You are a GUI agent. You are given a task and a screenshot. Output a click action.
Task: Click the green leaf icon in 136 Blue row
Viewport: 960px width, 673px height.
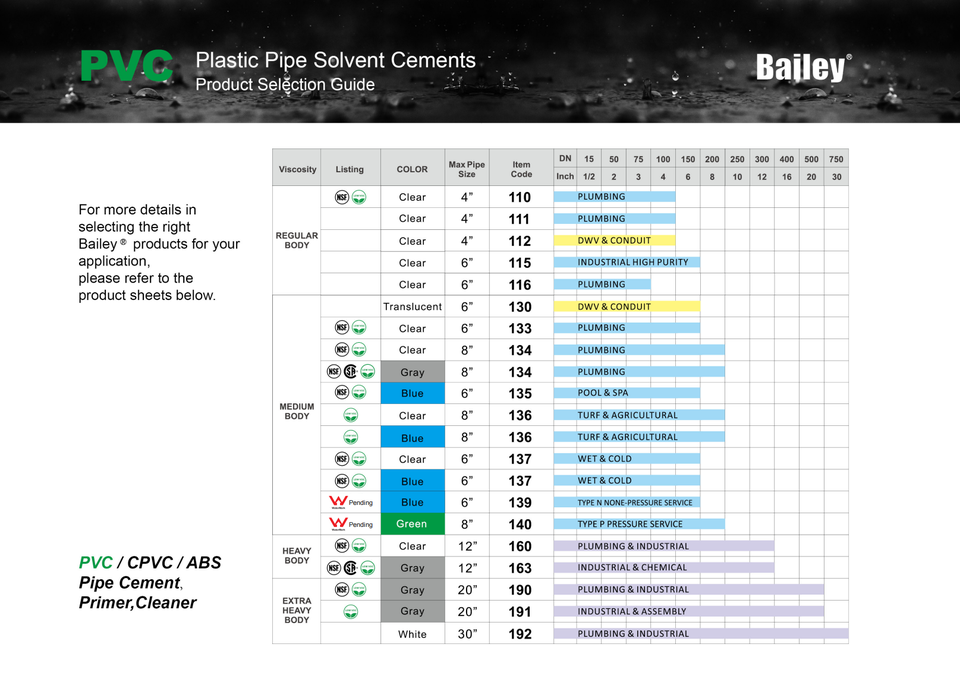coord(350,437)
